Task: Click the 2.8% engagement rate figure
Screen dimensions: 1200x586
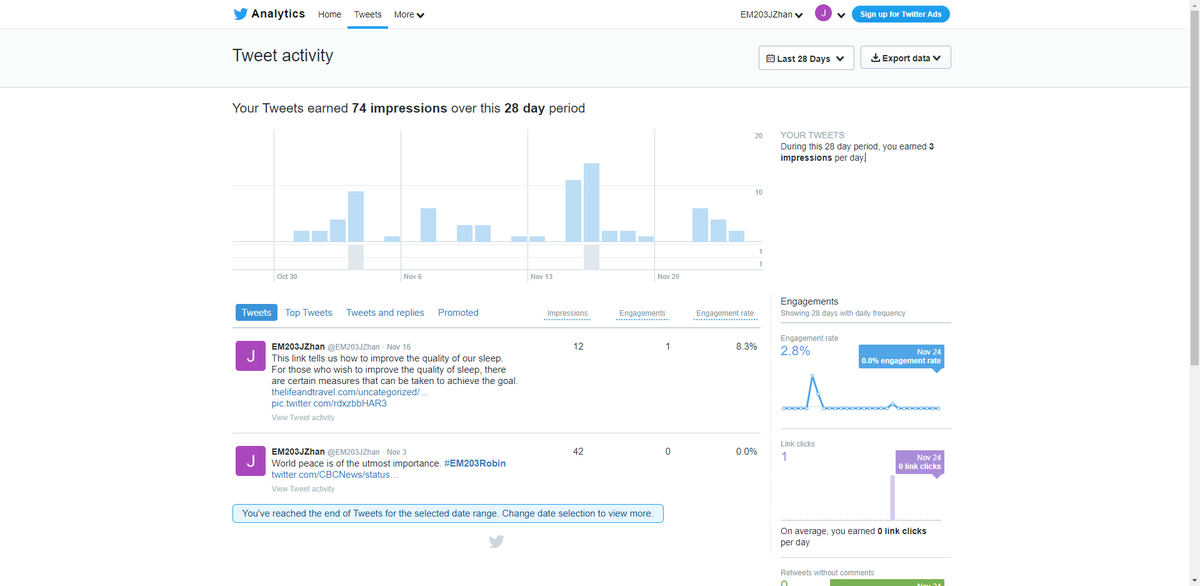Action: point(795,351)
